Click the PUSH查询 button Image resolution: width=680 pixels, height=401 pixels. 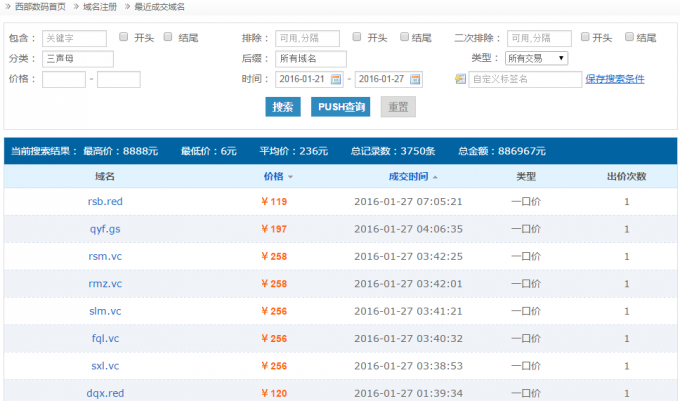click(340, 106)
